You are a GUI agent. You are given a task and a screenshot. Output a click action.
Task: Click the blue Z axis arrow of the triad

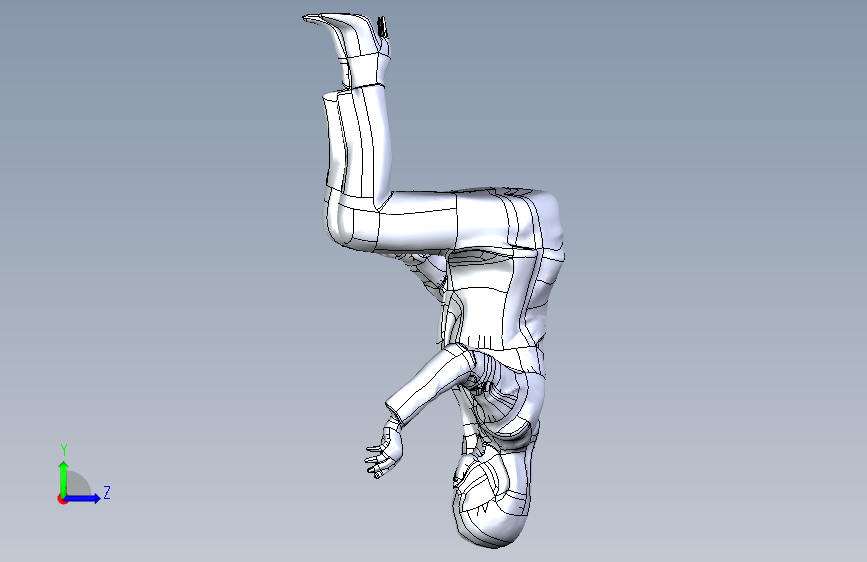click(x=83, y=498)
